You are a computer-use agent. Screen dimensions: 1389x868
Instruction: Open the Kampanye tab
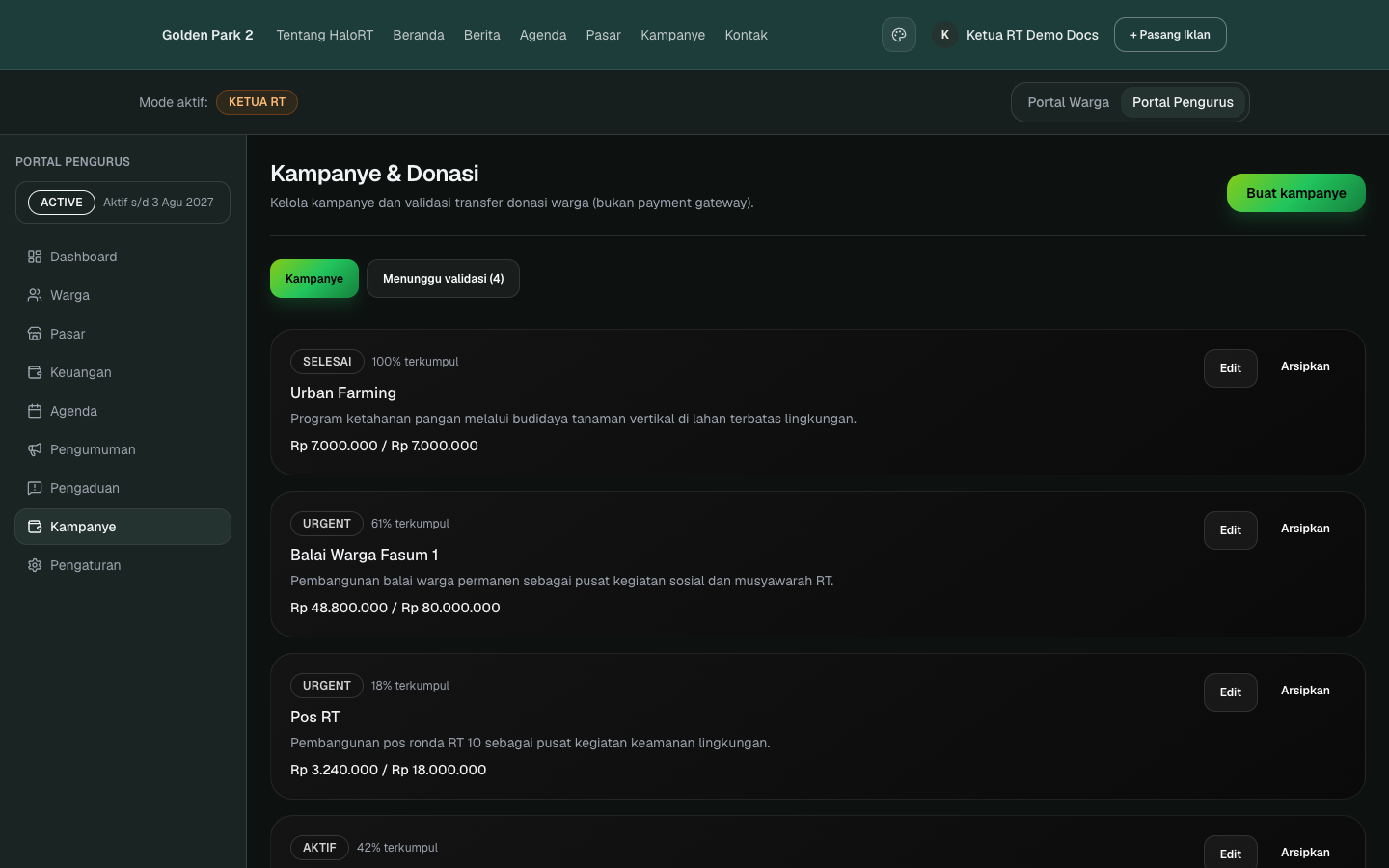point(314,279)
